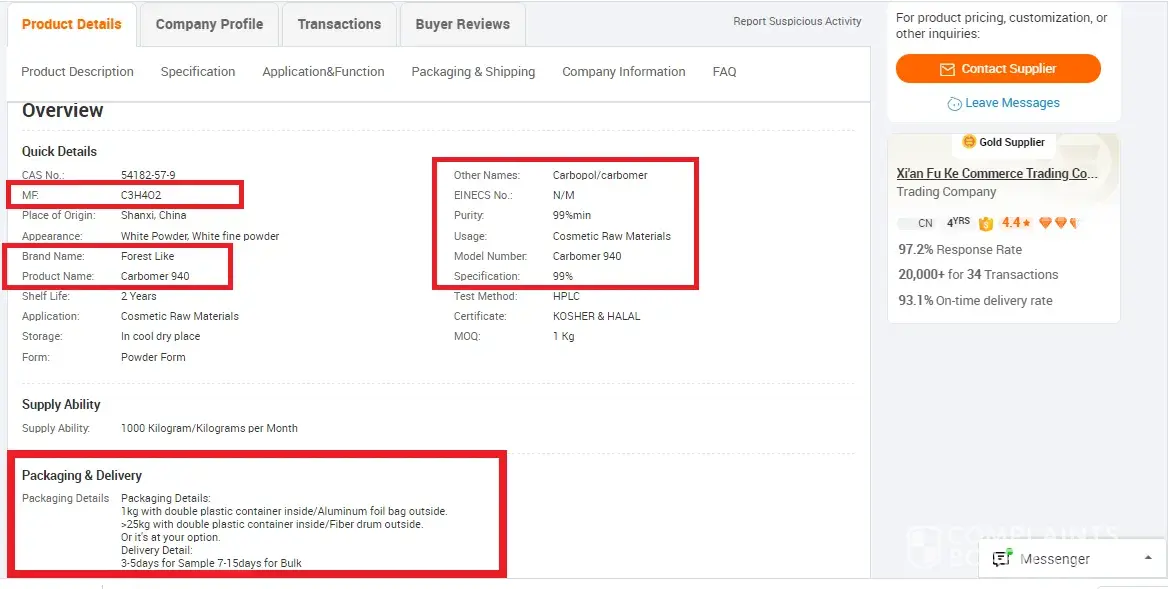Click the trade assurance shield icon

[x=986, y=223]
